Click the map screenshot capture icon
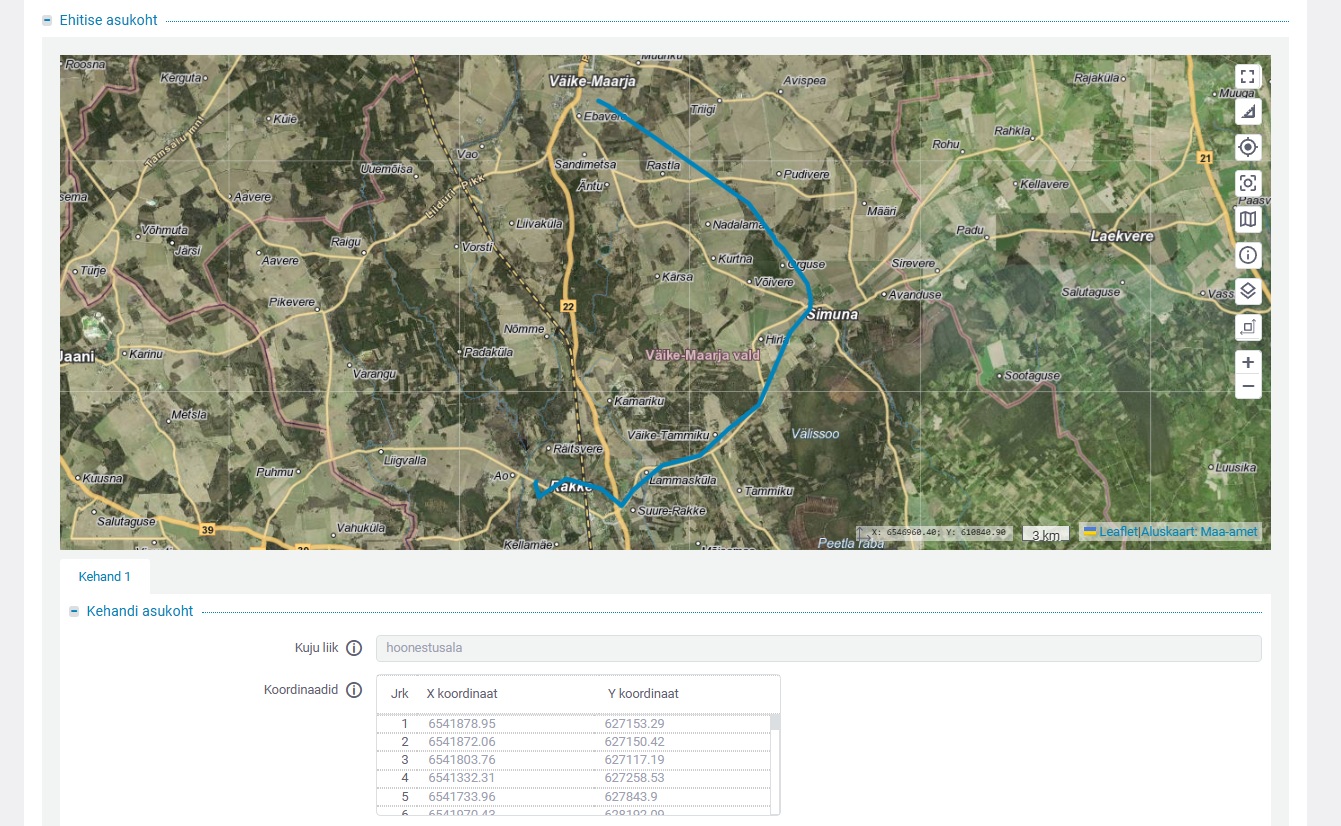Viewport: 1341px width, 826px height. 1247,183
